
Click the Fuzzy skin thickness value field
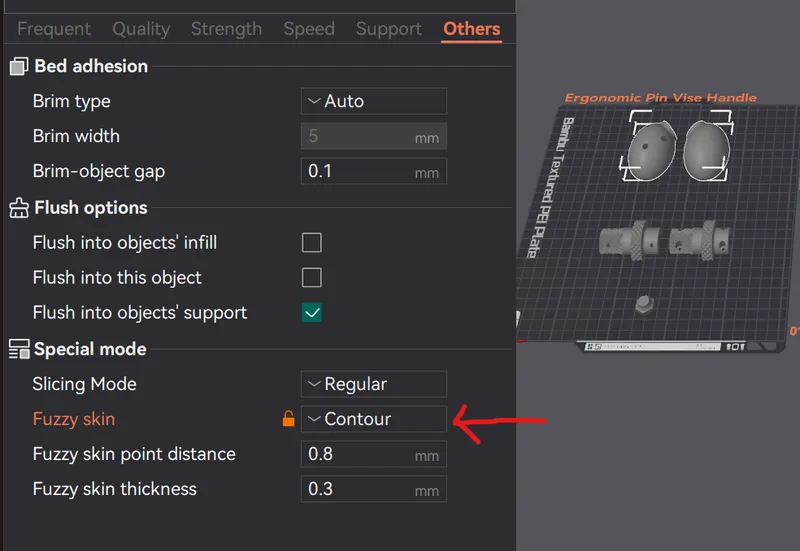pyautogui.click(x=374, y=489)
